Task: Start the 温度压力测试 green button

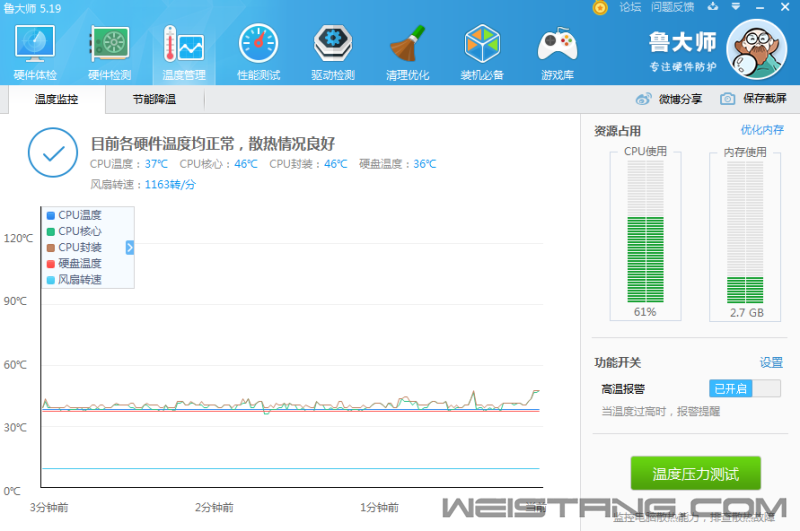Action: (695, 474)
